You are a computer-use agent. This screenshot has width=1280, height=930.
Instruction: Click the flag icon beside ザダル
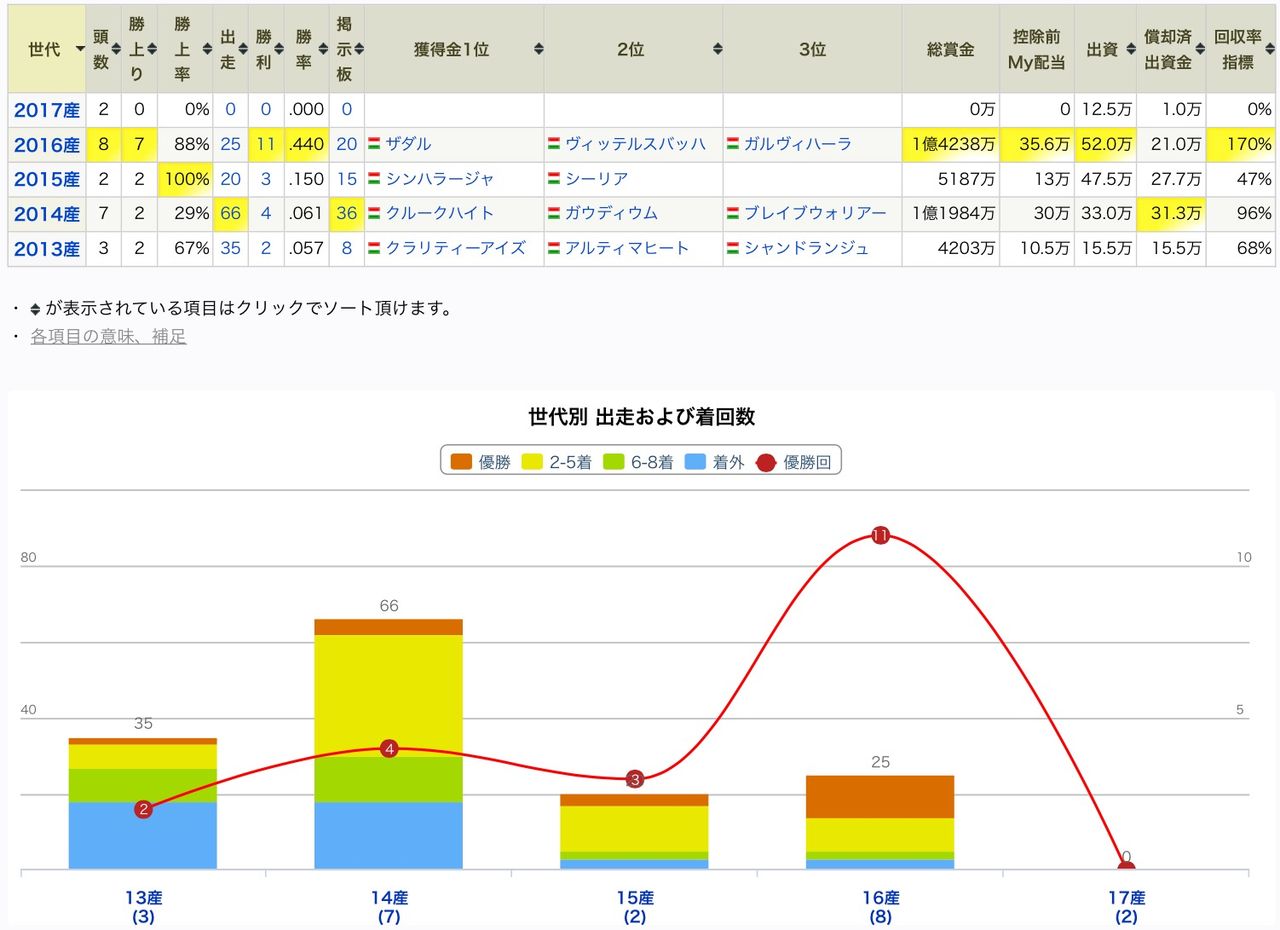click(x=374, y=143)
